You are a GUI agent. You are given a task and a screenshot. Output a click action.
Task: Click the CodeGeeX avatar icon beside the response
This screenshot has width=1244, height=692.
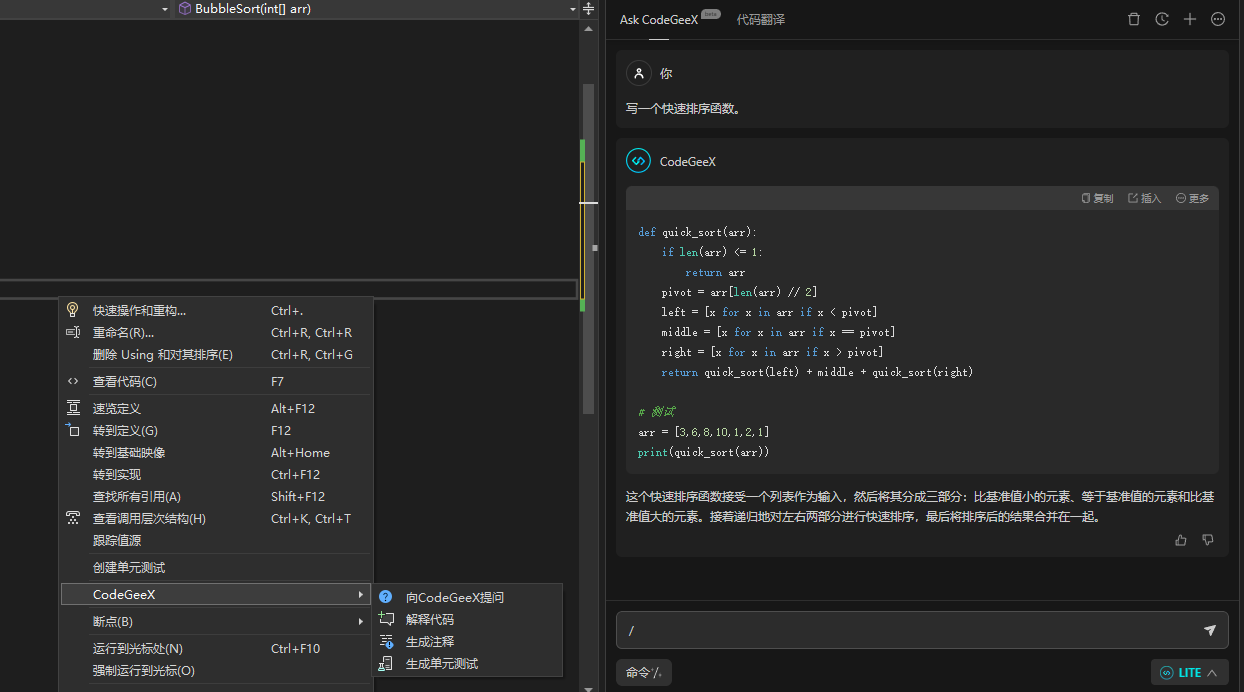pyautogui.click(x=638, y=160)
